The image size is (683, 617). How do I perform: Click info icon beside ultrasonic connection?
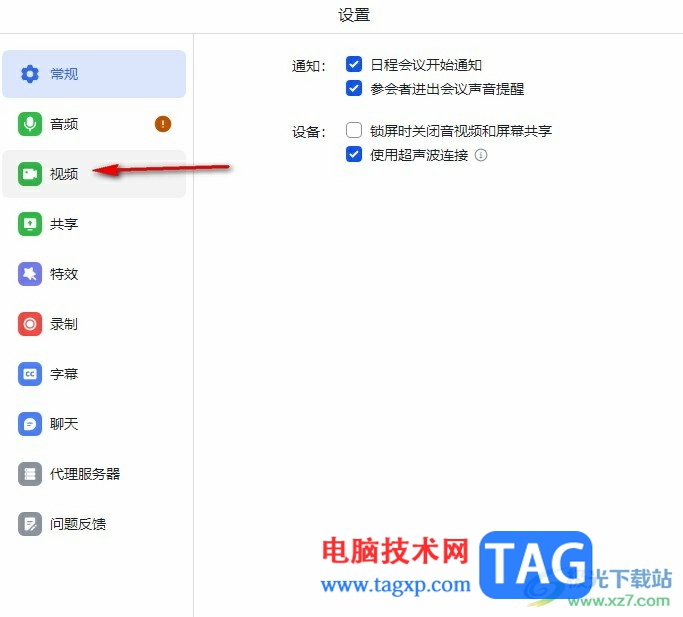click(x=481, y=155)
